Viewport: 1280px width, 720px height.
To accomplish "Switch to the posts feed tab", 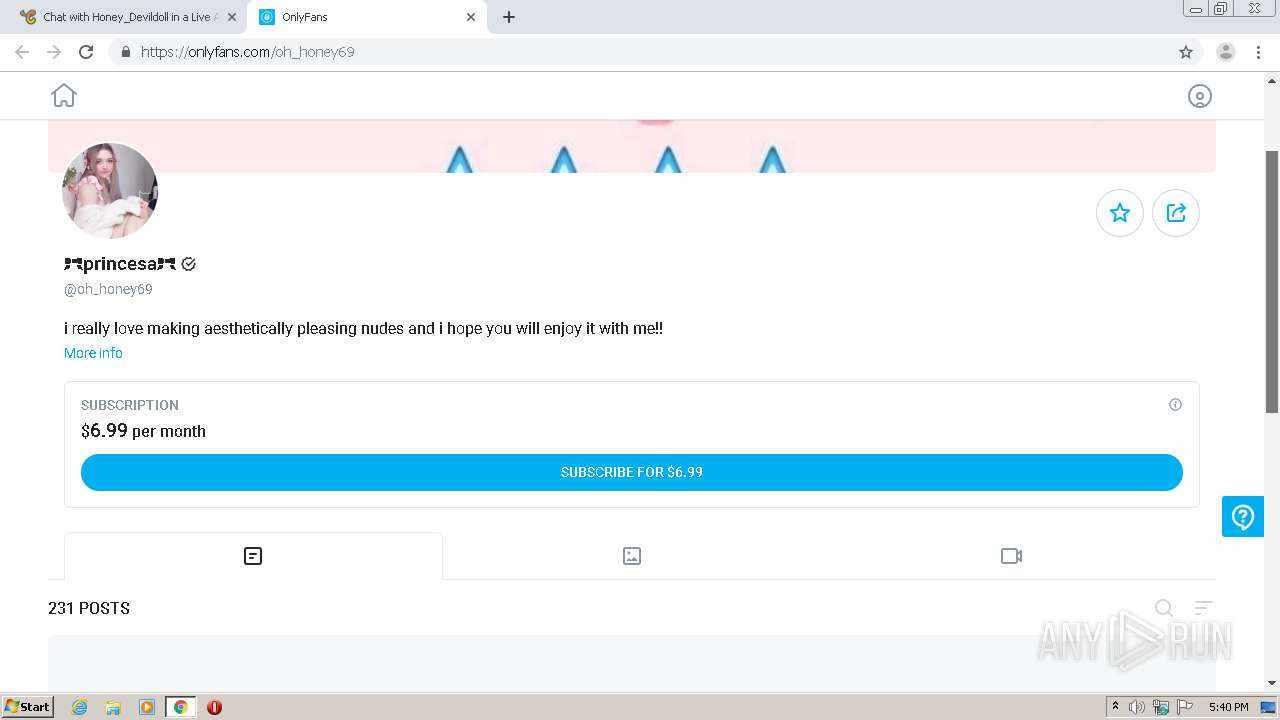I will pyautogui.click(x=253, y=556).
